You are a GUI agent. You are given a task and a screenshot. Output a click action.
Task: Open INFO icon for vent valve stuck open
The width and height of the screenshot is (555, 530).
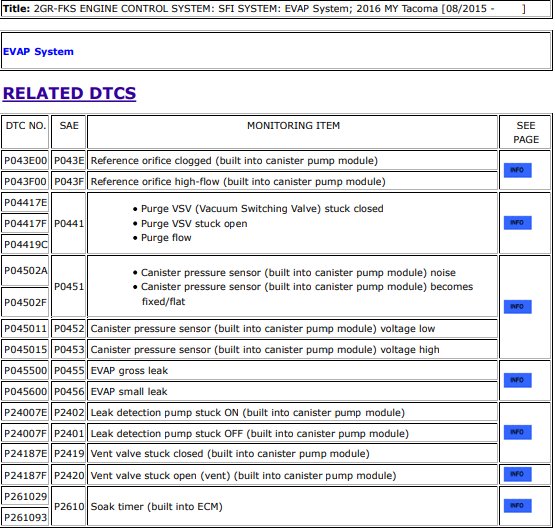pos(517,474)
